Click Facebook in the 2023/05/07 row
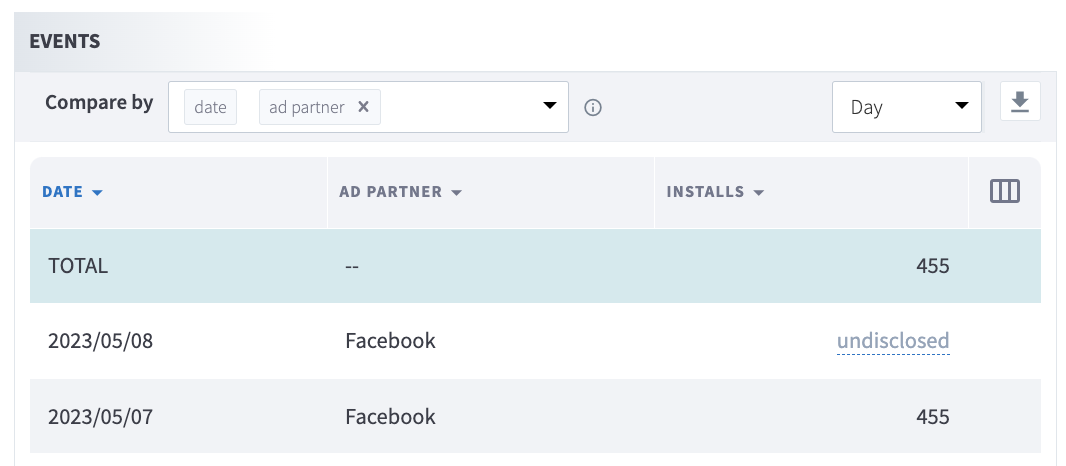This screenshot has width=1066, height=466. point(390,416)
